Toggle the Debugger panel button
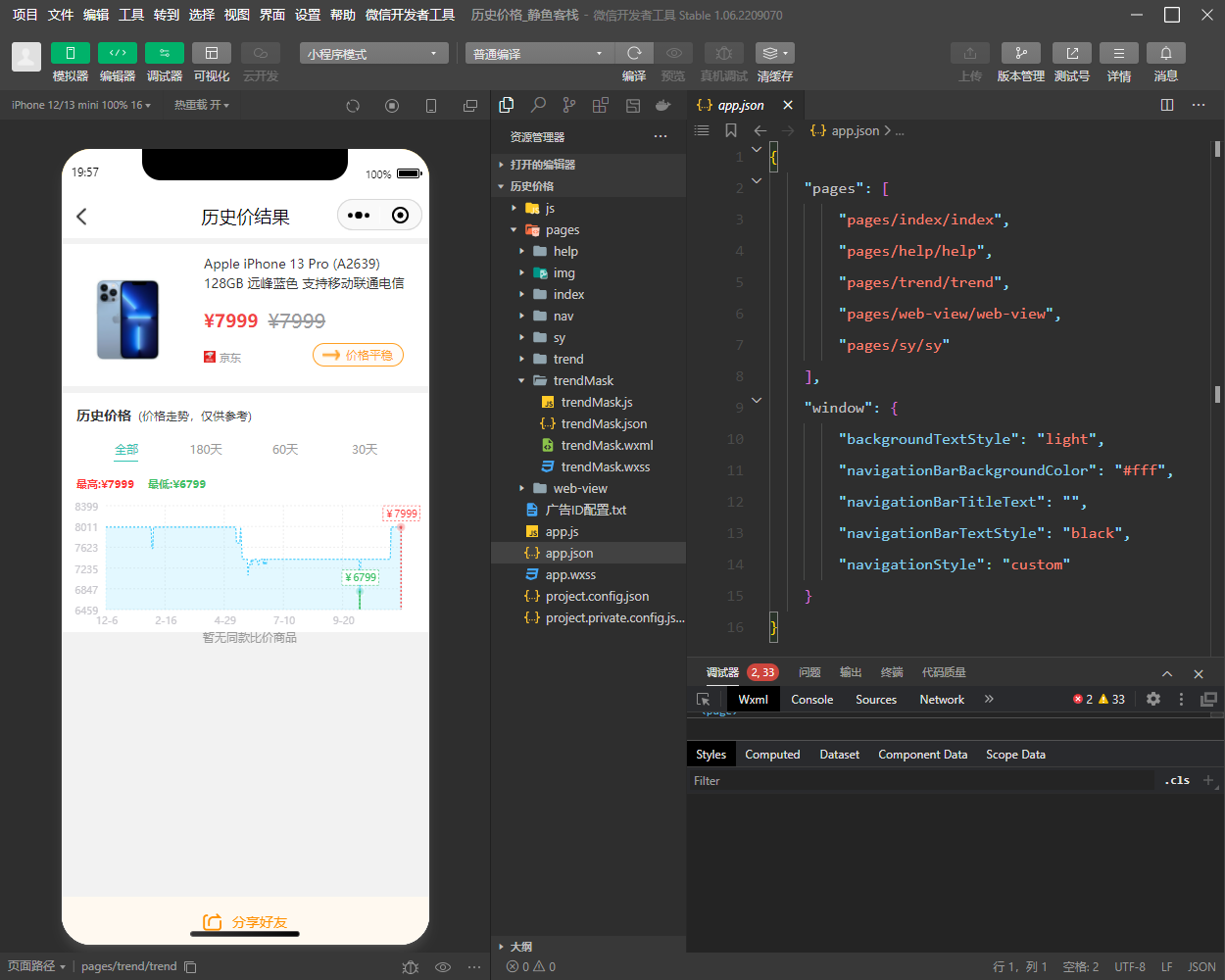 [164, 53]
